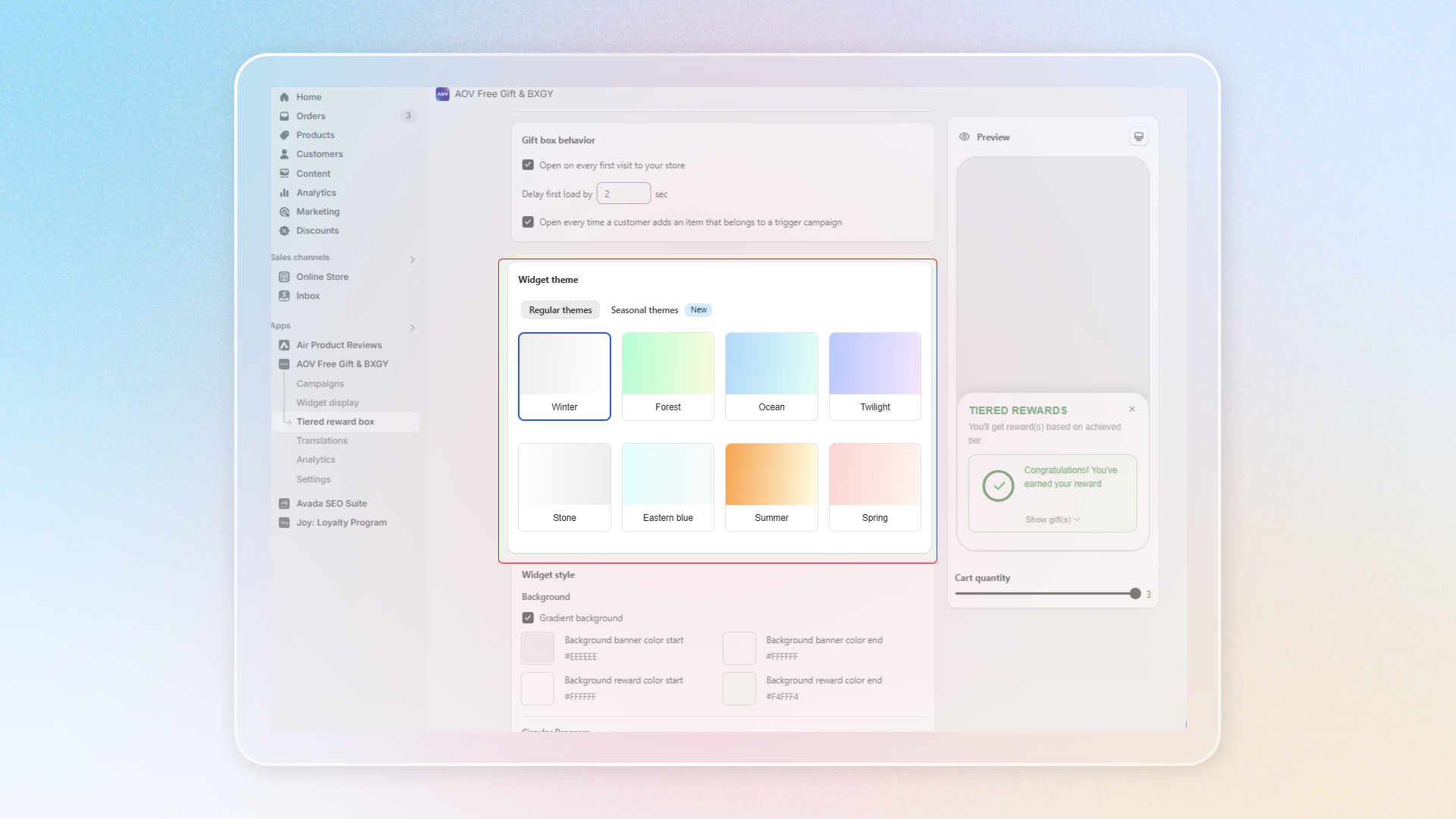Click the Online Store icon
Viewport: 1456px width, 819px height.
click(x=284, y=277)
